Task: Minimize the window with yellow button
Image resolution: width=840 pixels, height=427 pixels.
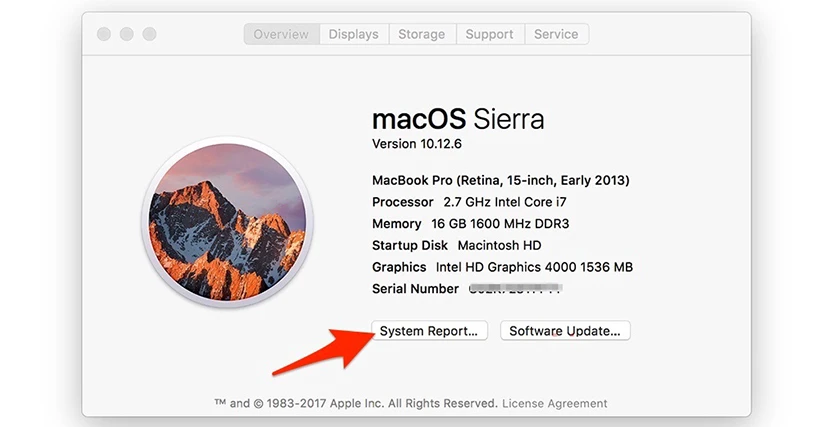Action: tap(127, 34)
